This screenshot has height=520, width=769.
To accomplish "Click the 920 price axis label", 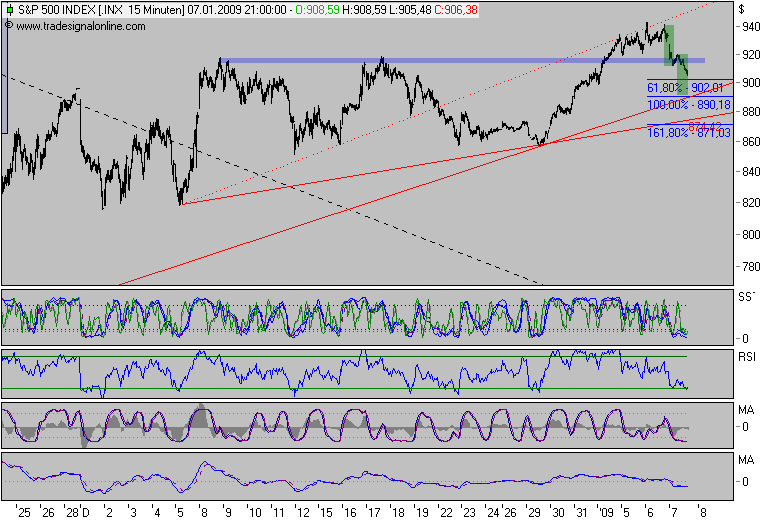I will click(751, 54).
